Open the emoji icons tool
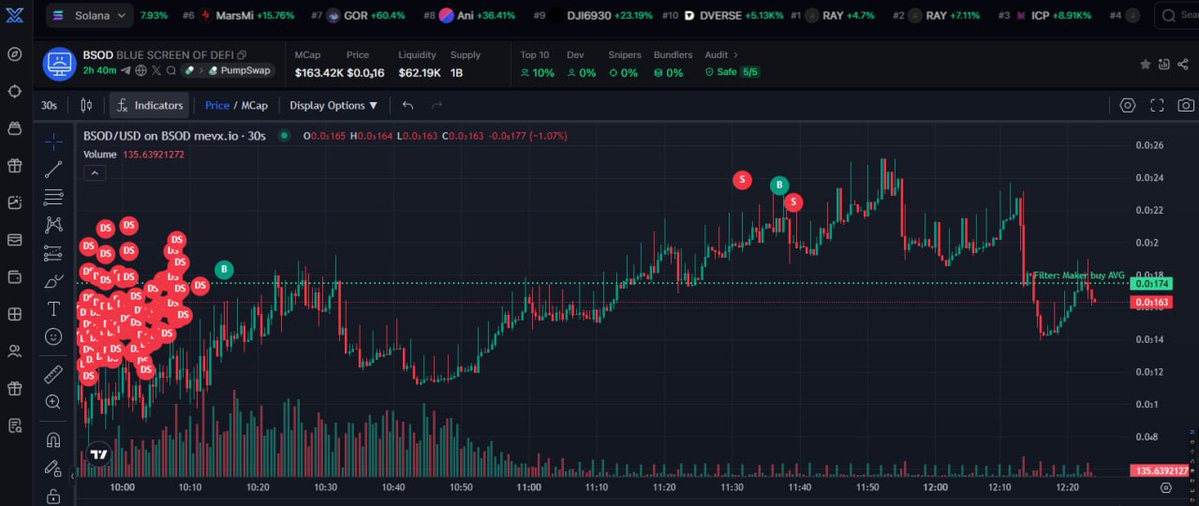 tap(54, 336)
